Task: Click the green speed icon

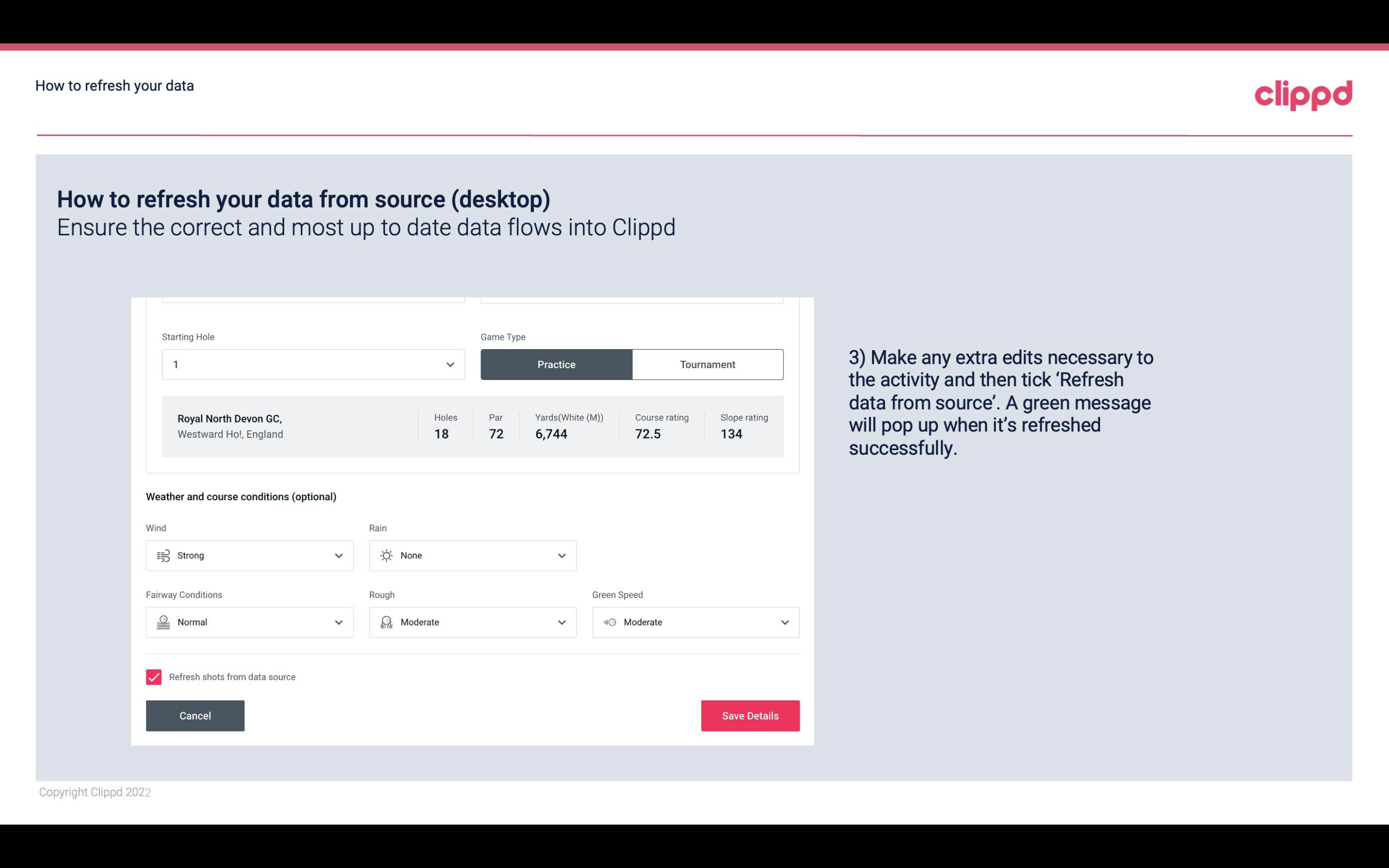Action: coord(609,622)
